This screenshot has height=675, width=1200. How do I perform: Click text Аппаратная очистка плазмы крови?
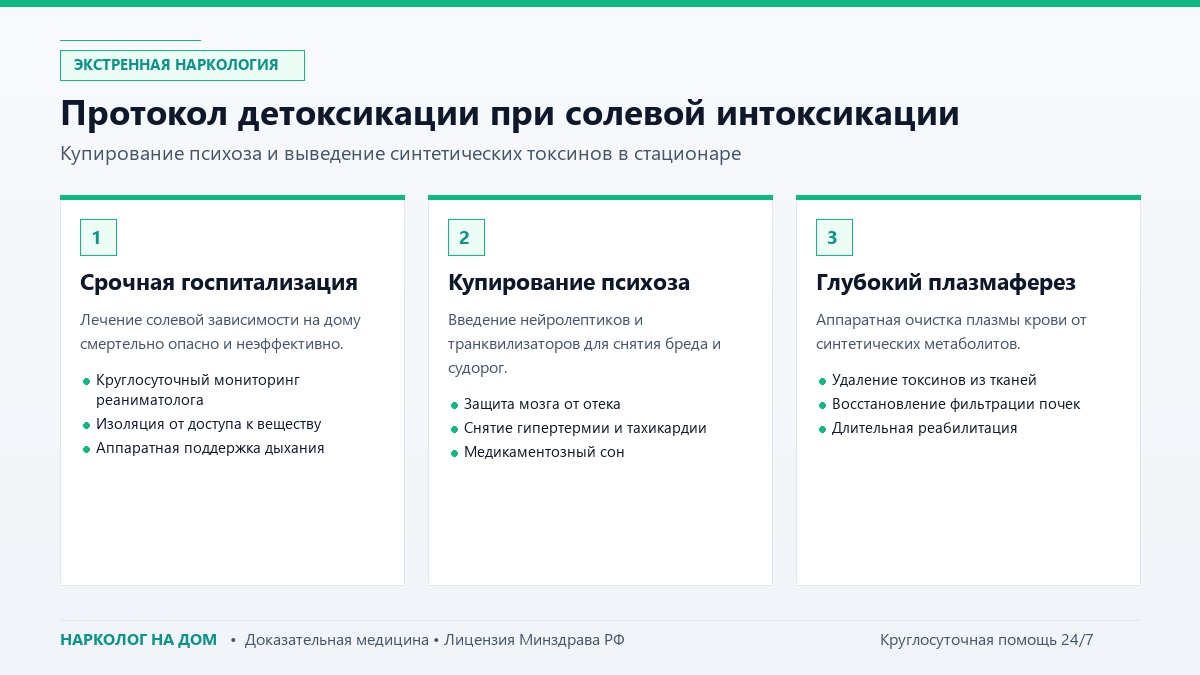point(951,332)
